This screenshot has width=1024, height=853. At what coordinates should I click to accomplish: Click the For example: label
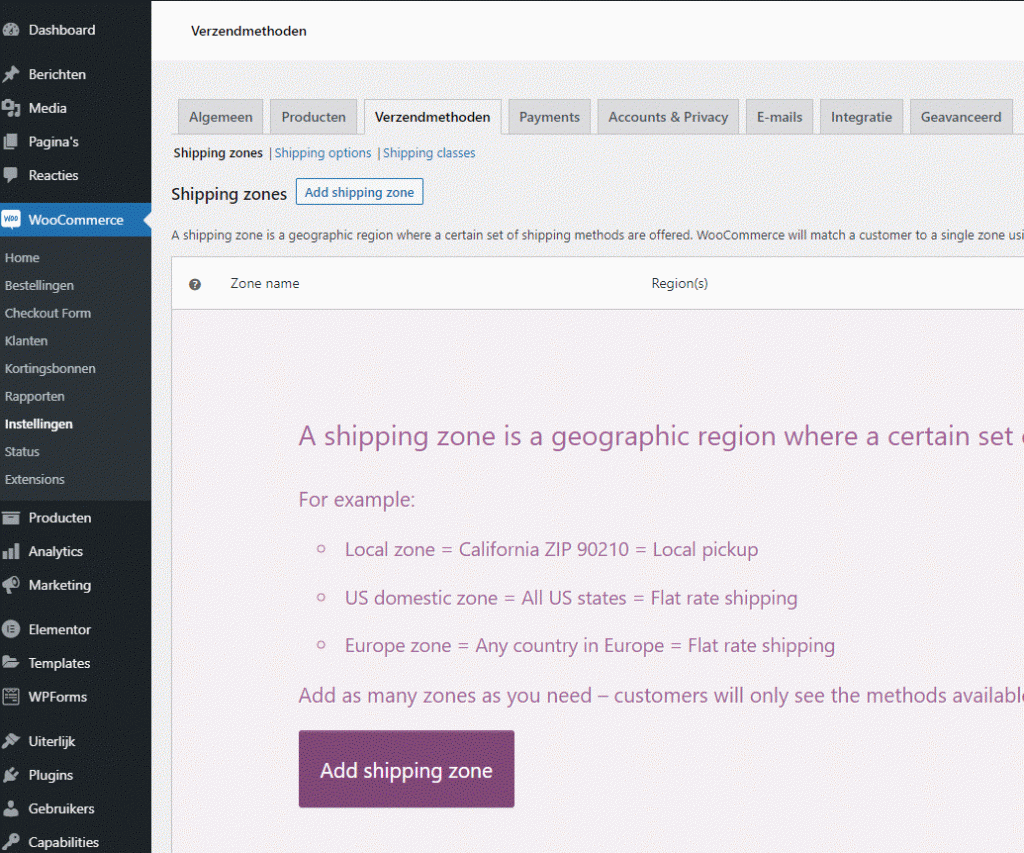[x=357, y=500]
